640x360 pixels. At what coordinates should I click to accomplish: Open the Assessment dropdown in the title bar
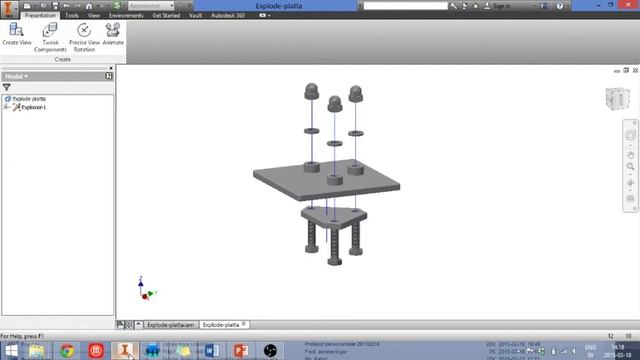pos(151,6)
